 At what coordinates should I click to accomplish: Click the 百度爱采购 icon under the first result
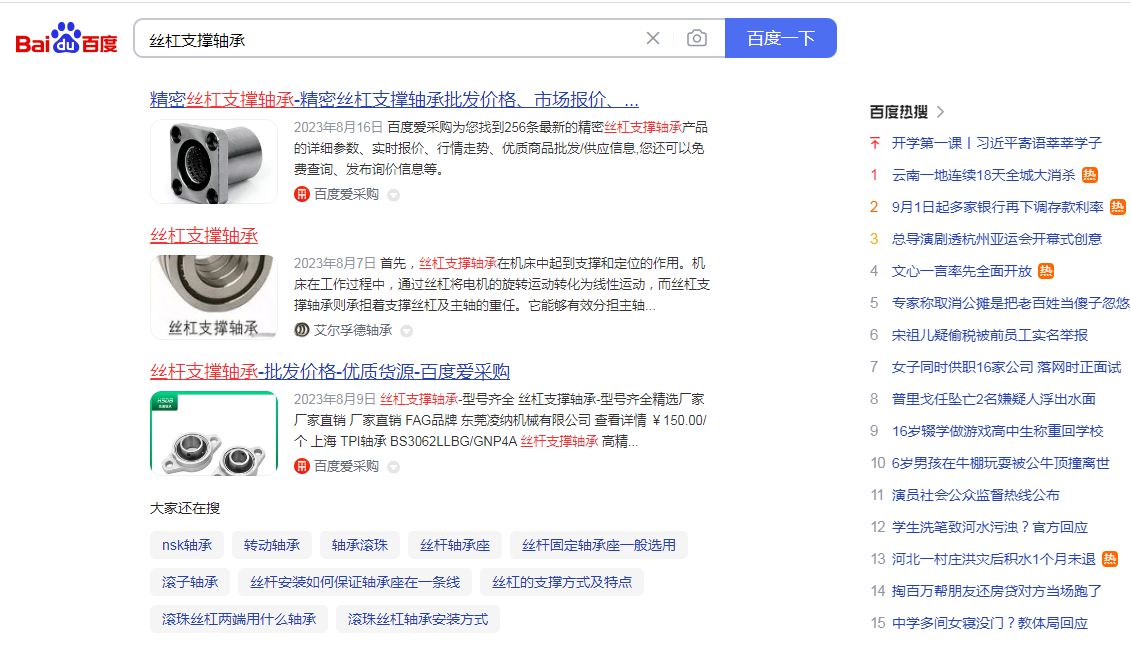coord(302,194)
